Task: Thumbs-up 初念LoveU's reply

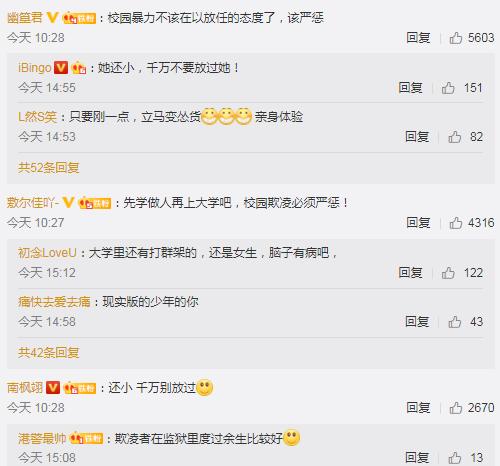Action: click(448, 273)
